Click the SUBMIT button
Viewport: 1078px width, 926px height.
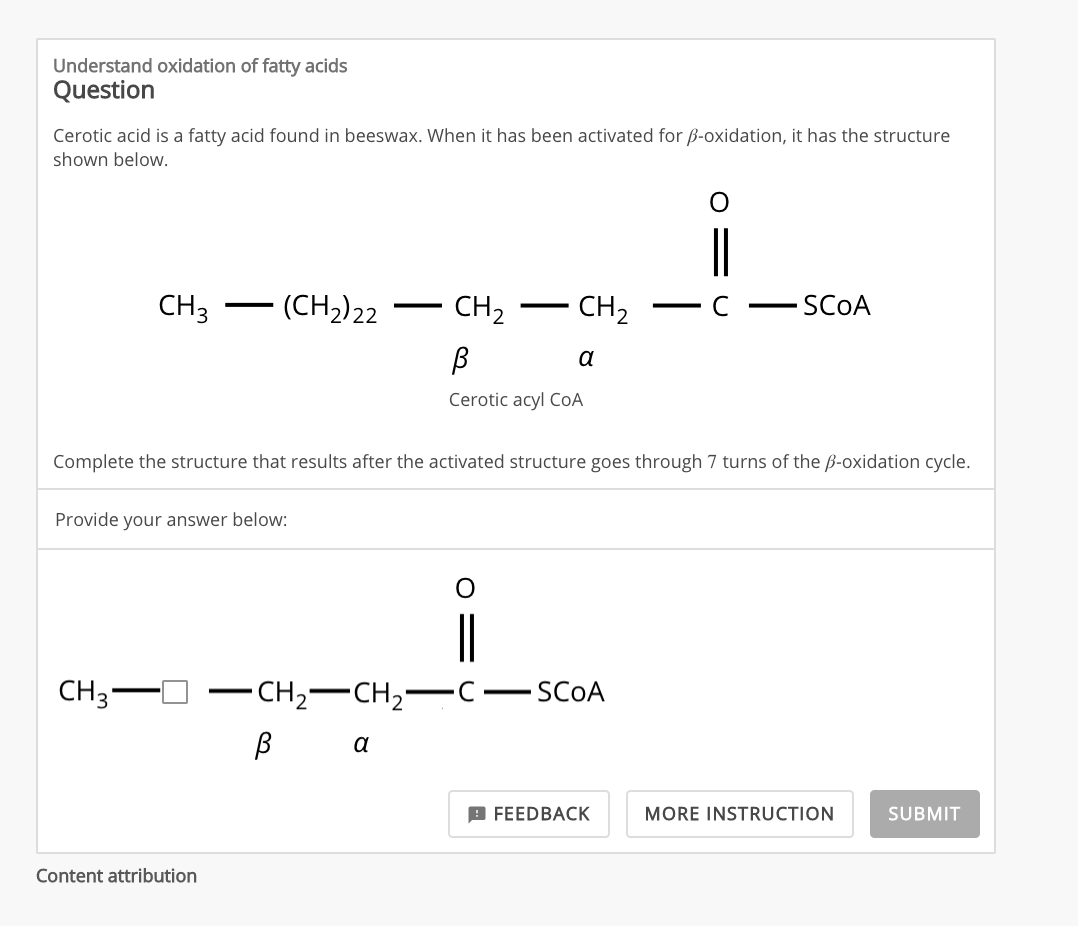pyautogui.click(x=923, y=813)
